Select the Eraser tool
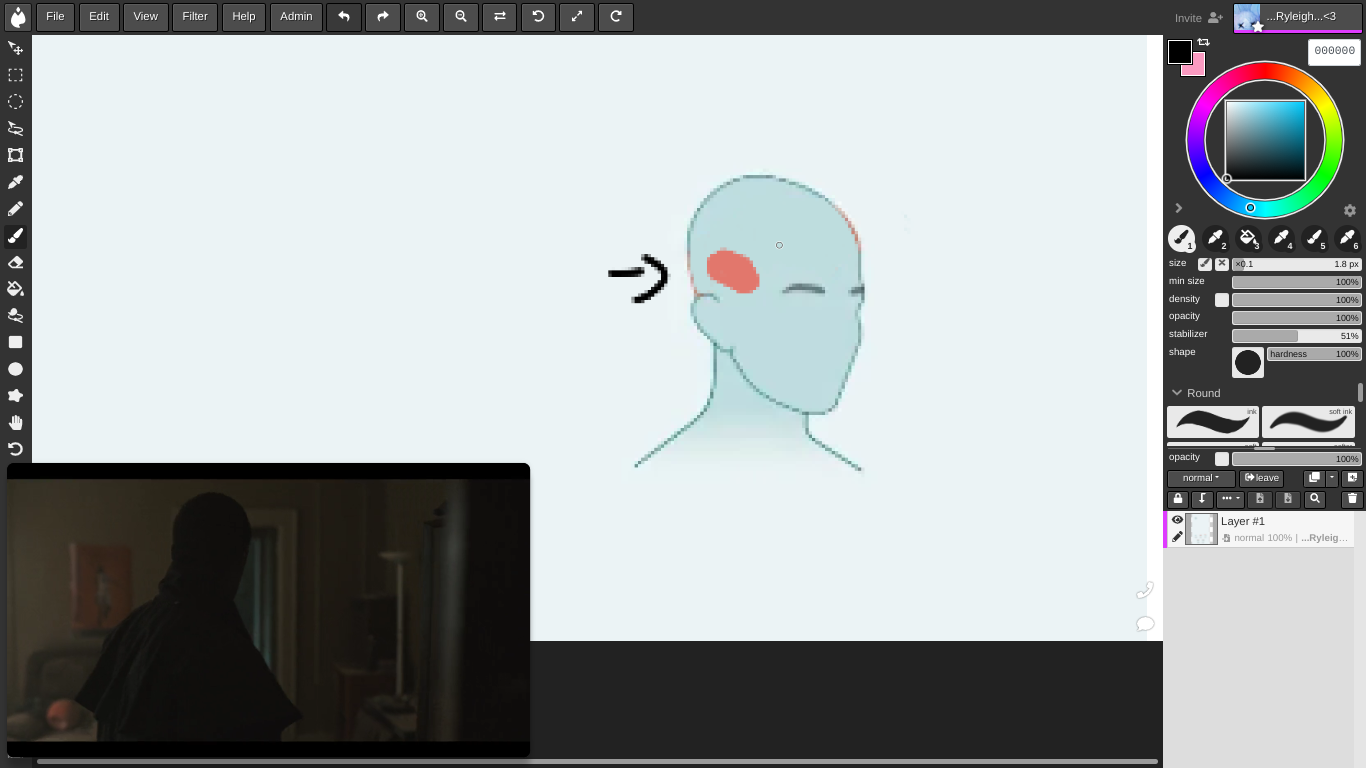 15,263
